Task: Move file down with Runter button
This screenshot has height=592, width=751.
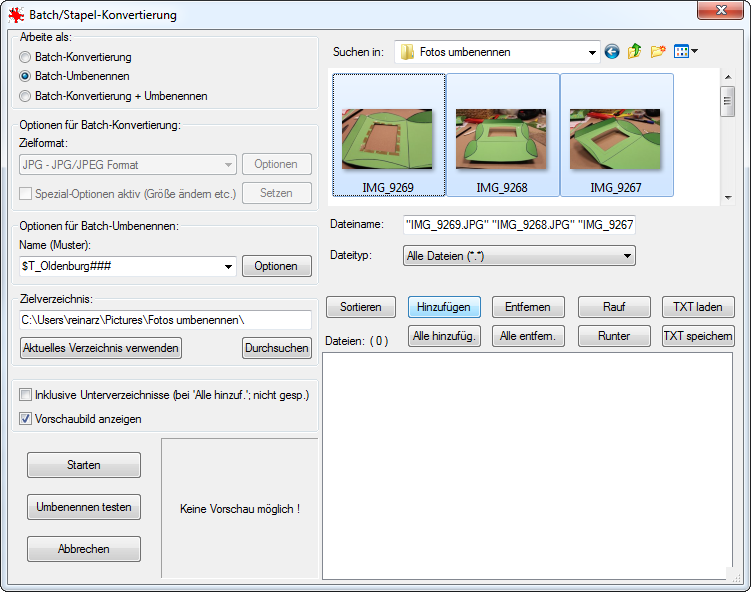Action: pos(614,336)
